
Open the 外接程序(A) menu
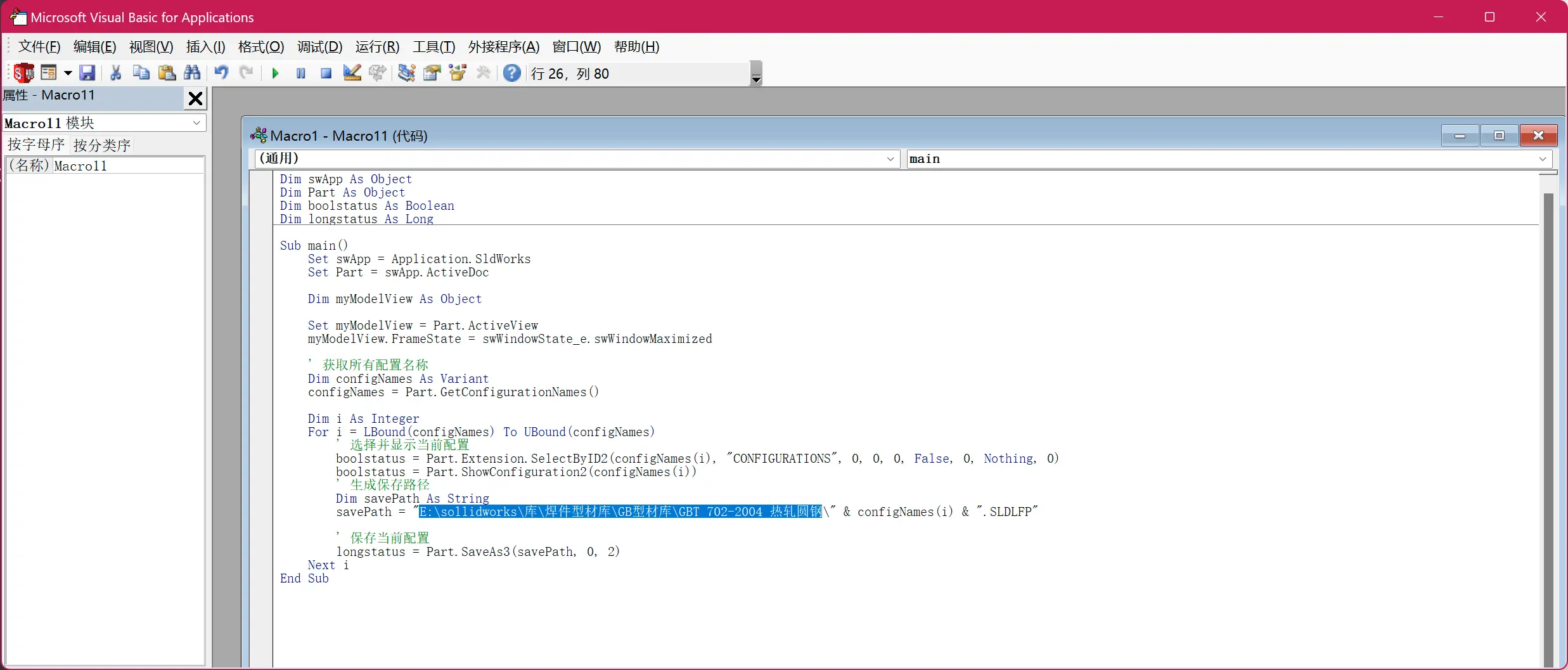pos(504,47)
